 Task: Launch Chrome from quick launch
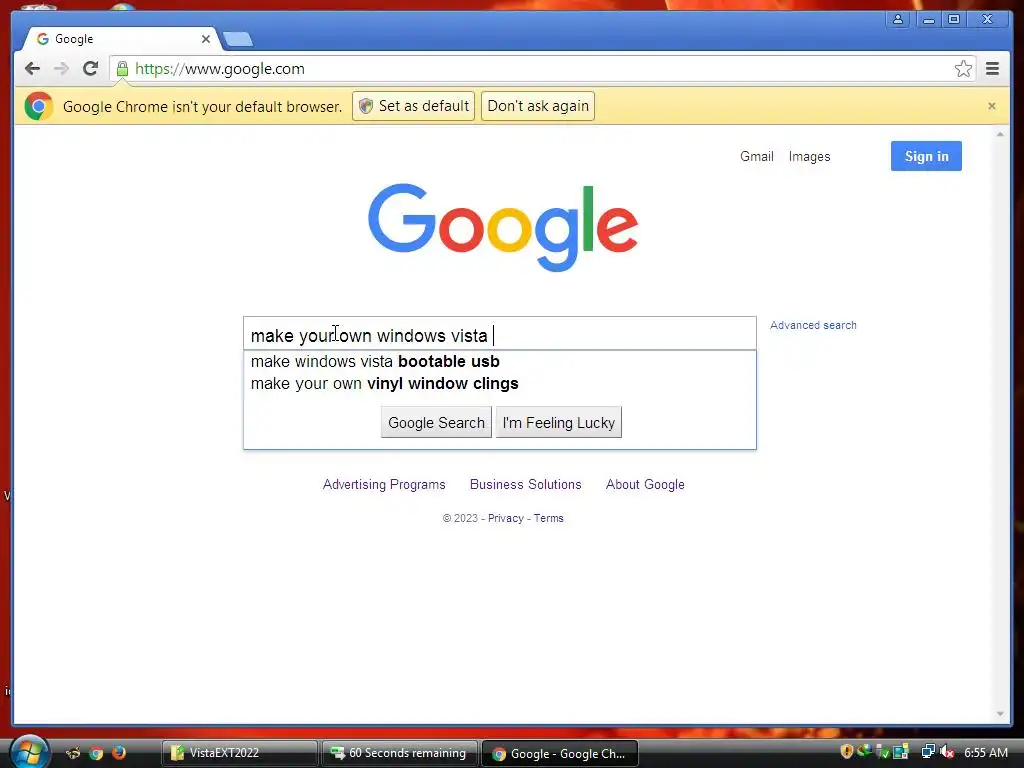[x=96, y=753]
